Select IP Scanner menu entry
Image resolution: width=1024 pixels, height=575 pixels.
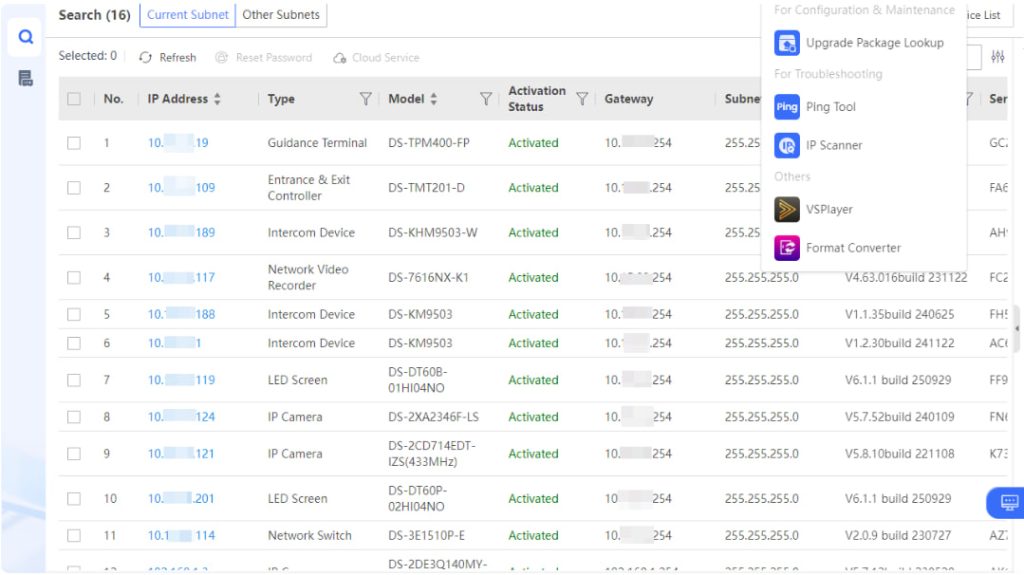(x=833, y=145)
